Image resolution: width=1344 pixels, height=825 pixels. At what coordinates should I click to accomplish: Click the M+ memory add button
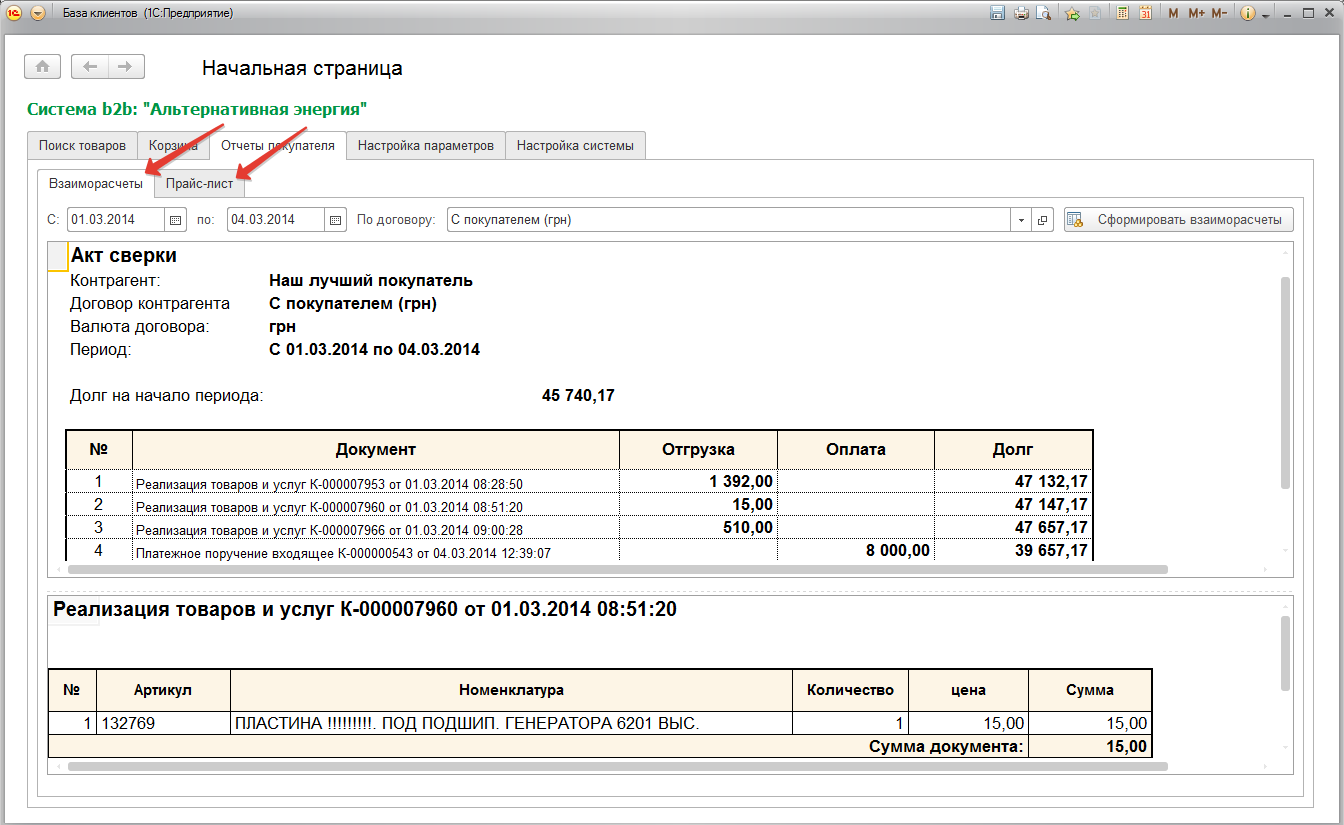[x=1196, y=13]
